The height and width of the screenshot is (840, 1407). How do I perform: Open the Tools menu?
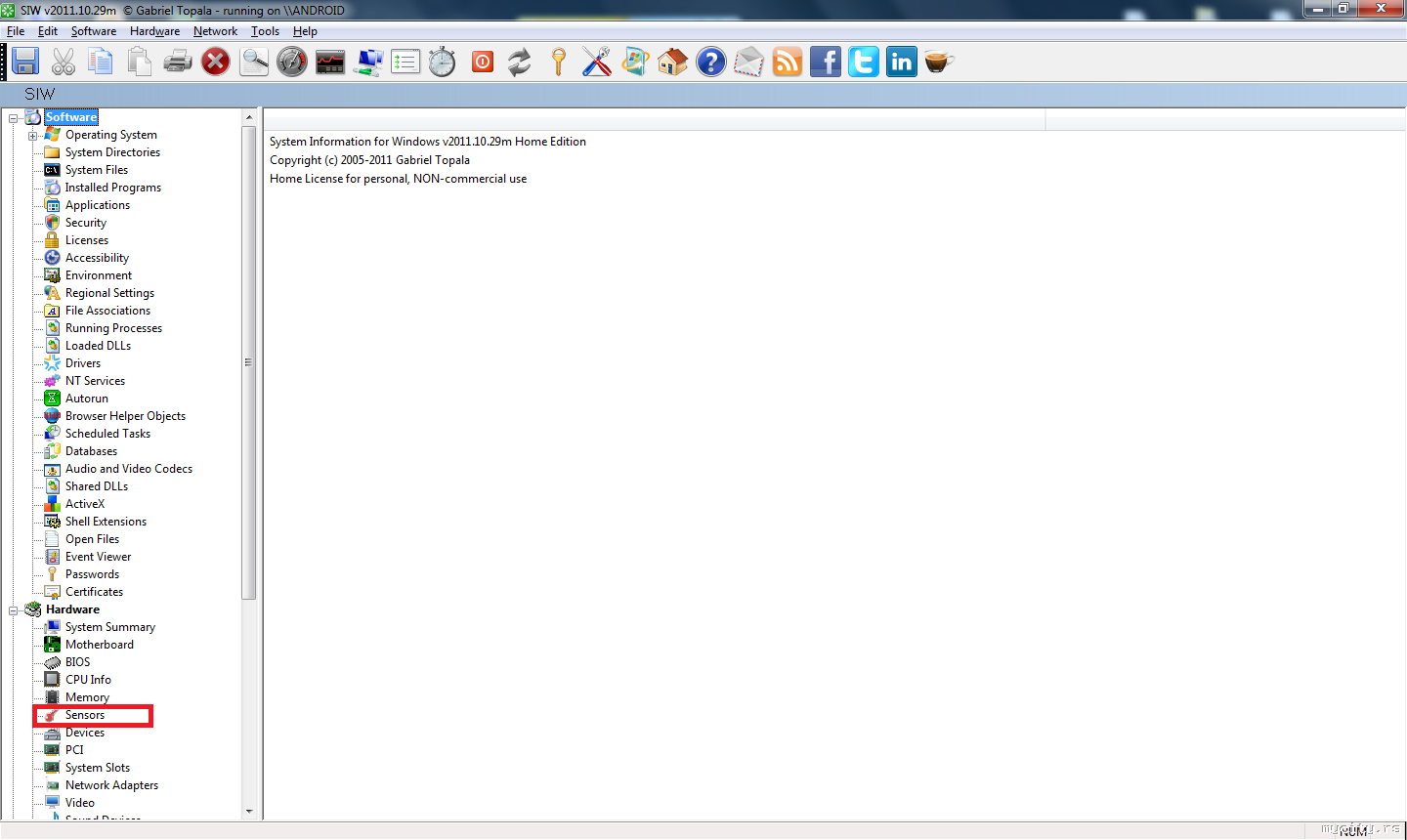[x=265, y=31]
